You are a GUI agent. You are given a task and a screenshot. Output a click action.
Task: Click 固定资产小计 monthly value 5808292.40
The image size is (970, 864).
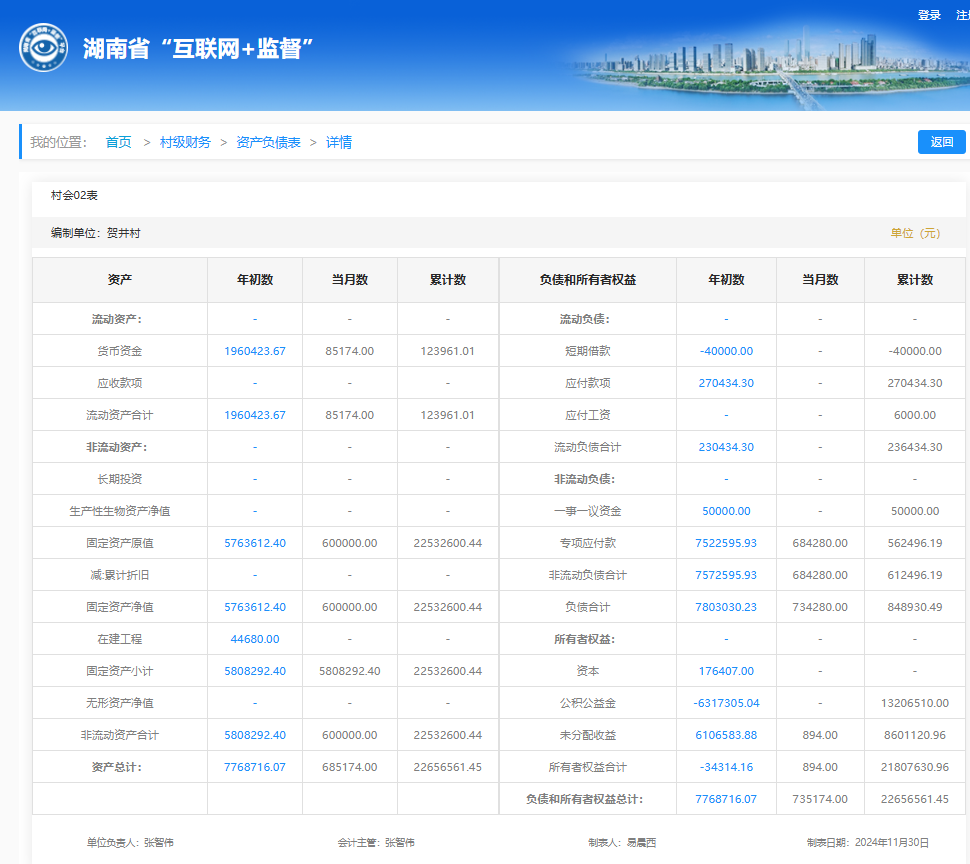pos(350,671)
